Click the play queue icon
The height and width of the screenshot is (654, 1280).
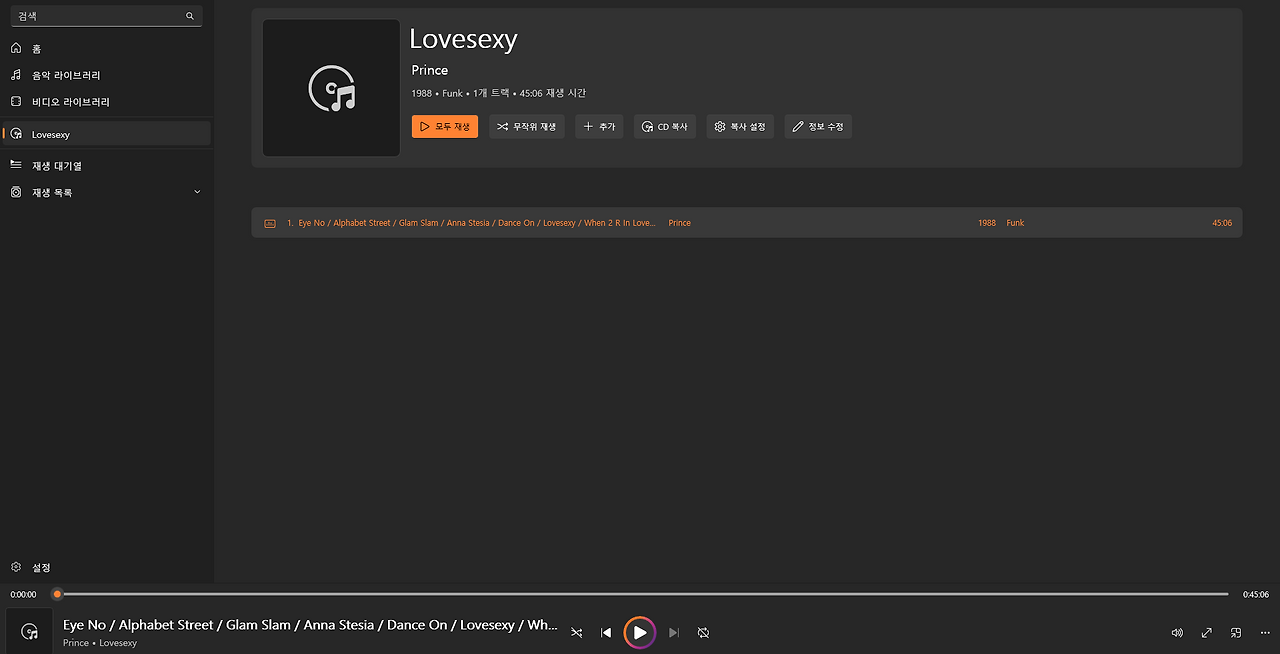click(x=16, y=165)
